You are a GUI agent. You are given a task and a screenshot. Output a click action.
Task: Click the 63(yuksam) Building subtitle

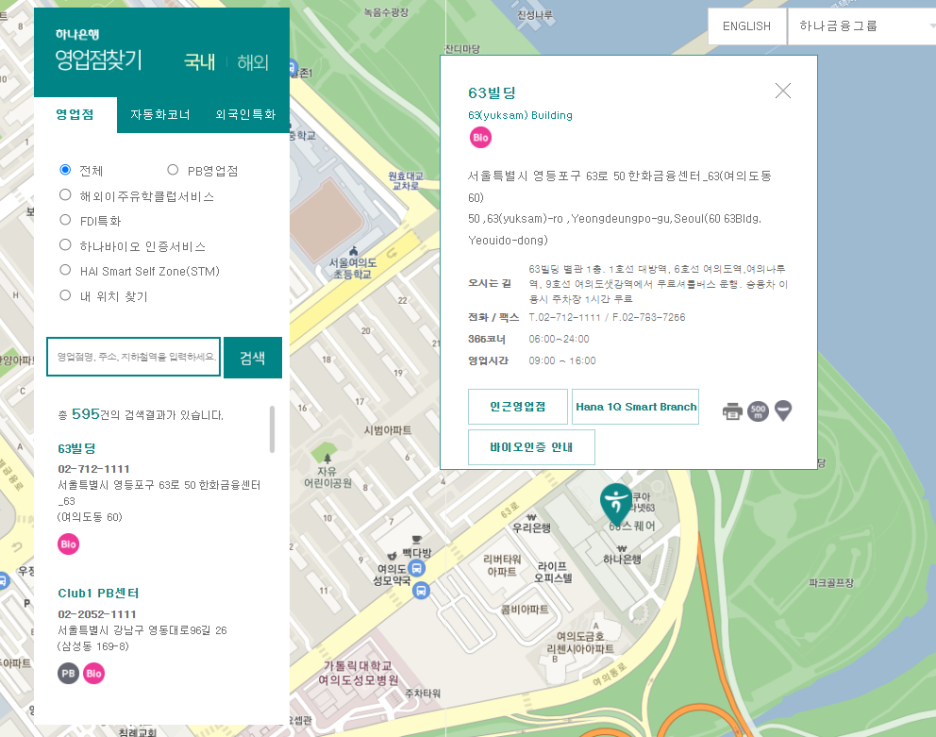[520, 115]
